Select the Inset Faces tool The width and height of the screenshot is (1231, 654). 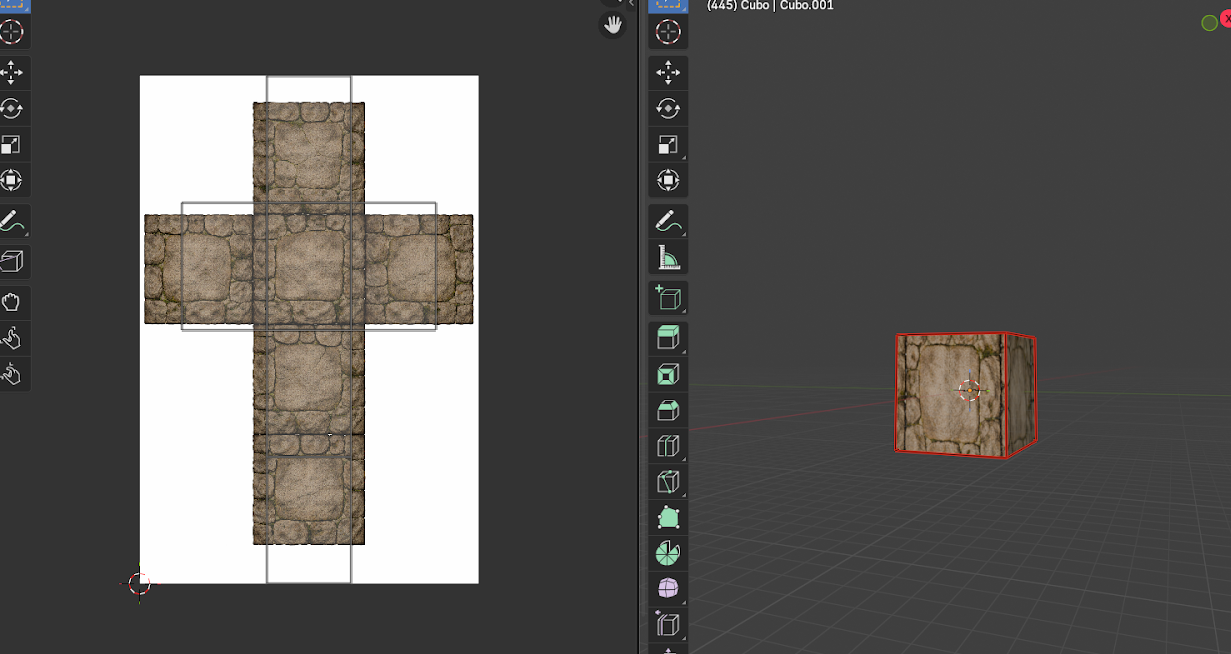click(x=668, y=375)
